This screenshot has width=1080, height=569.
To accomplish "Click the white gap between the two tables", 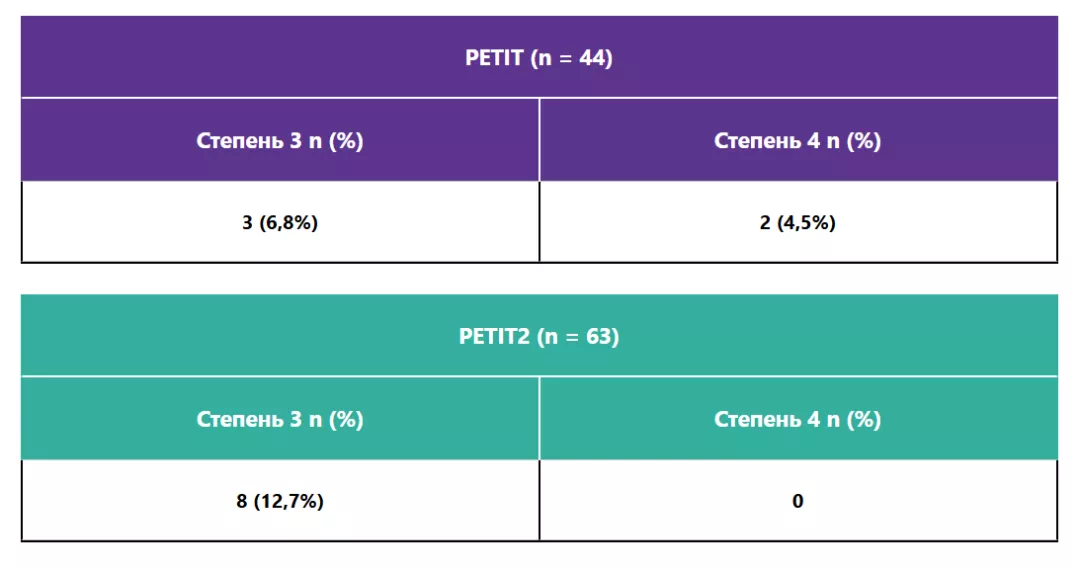I will tap(539, 279).
